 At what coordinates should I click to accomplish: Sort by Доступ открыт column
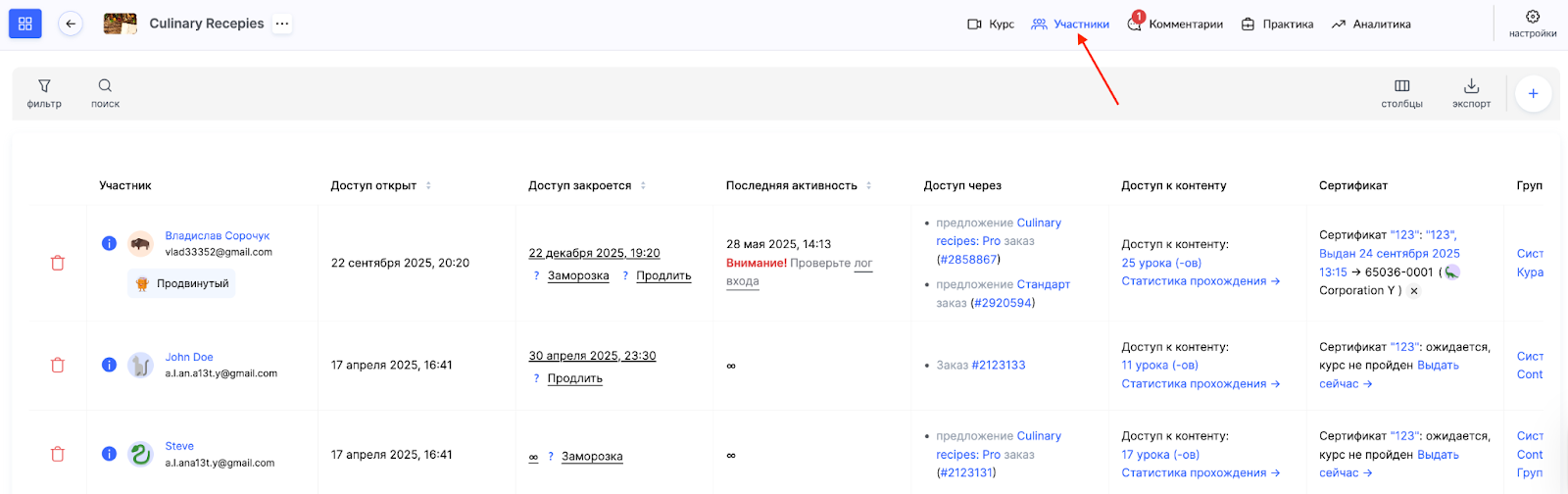[x=428, y=185]
